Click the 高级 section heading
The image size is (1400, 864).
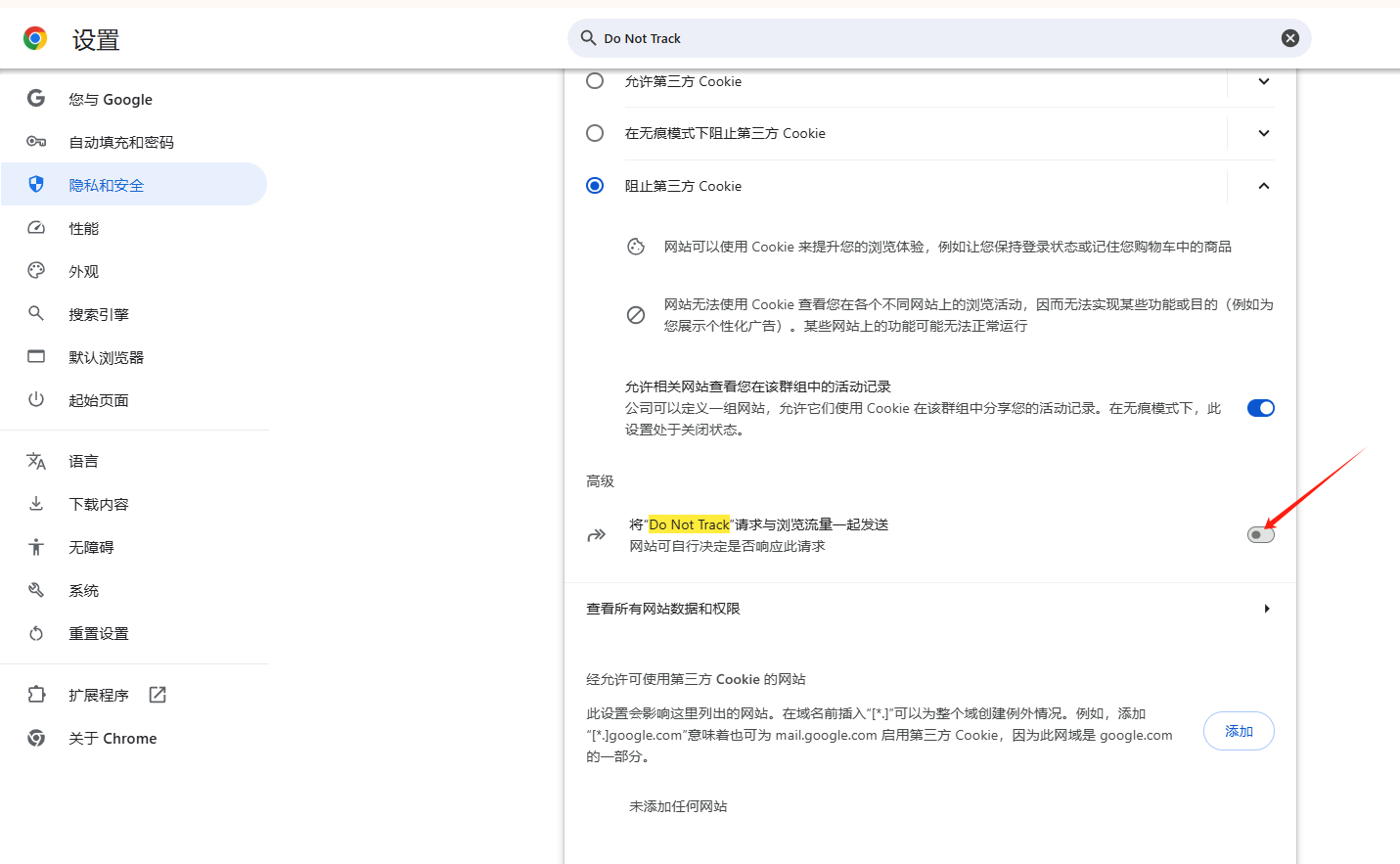pos(600,481)
